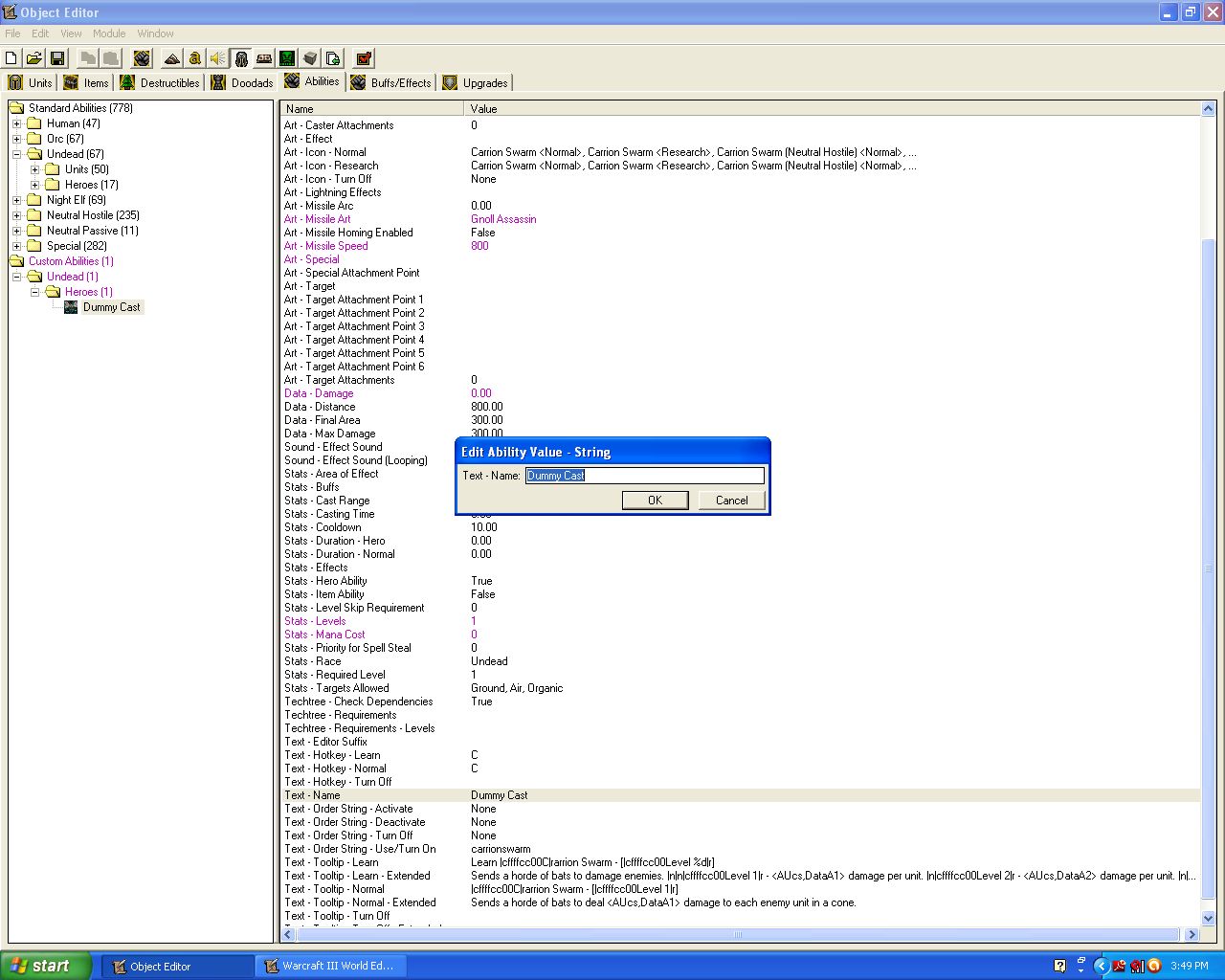Expand the Heroes (17) subfolder
1225x980 pixels.
pyautogui.click(x=34, y=185)
